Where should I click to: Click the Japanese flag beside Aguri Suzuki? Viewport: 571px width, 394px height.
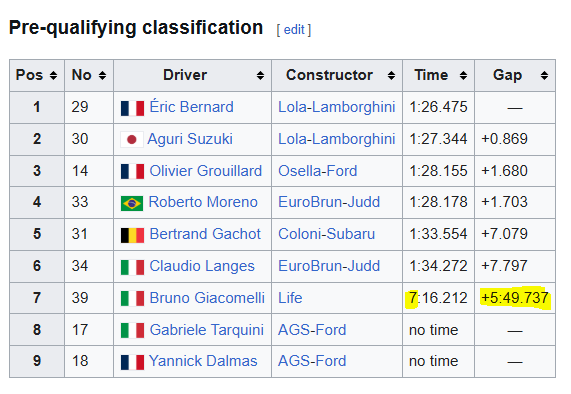132,139
